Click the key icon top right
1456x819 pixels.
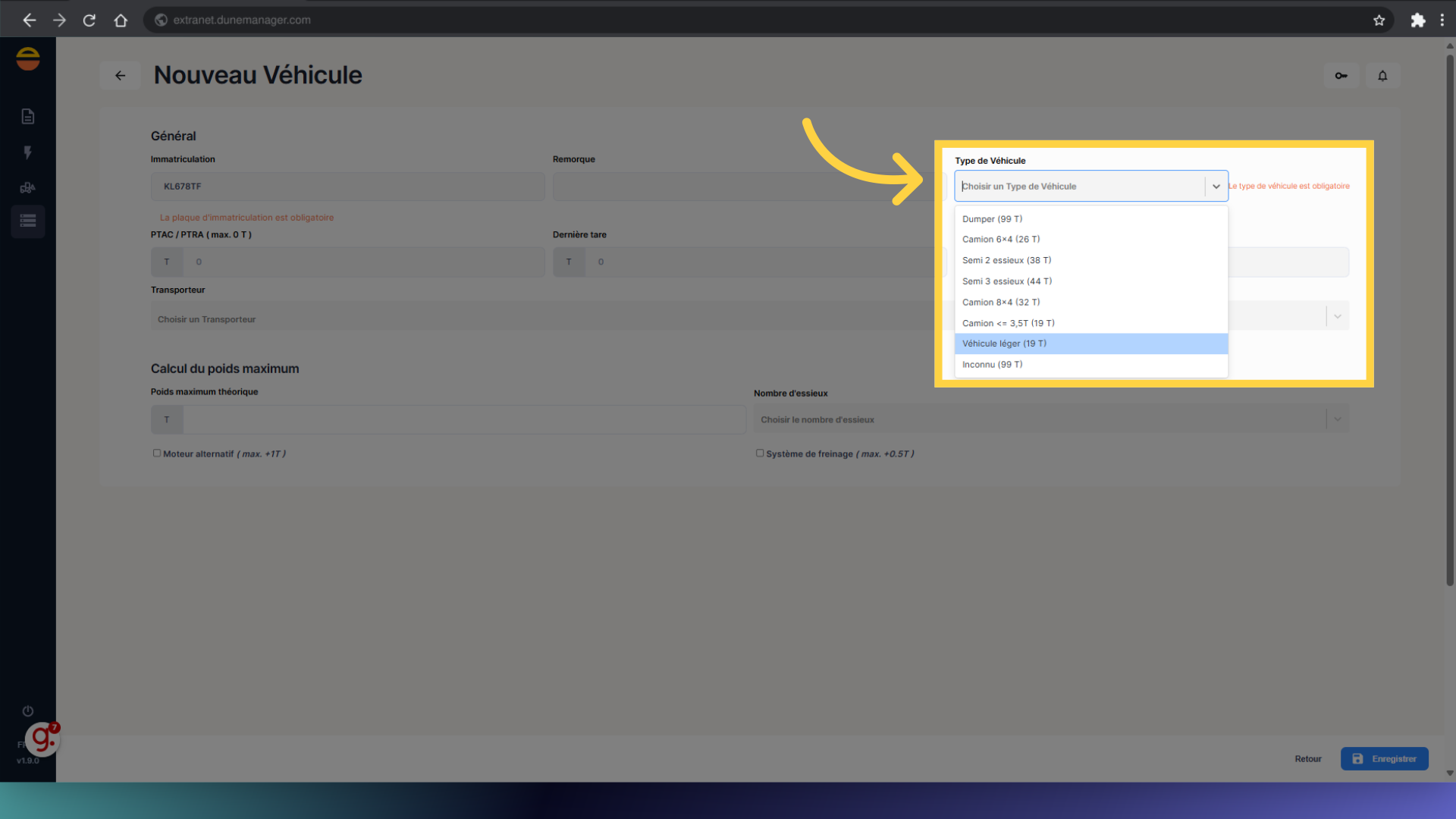(1341, 76)
